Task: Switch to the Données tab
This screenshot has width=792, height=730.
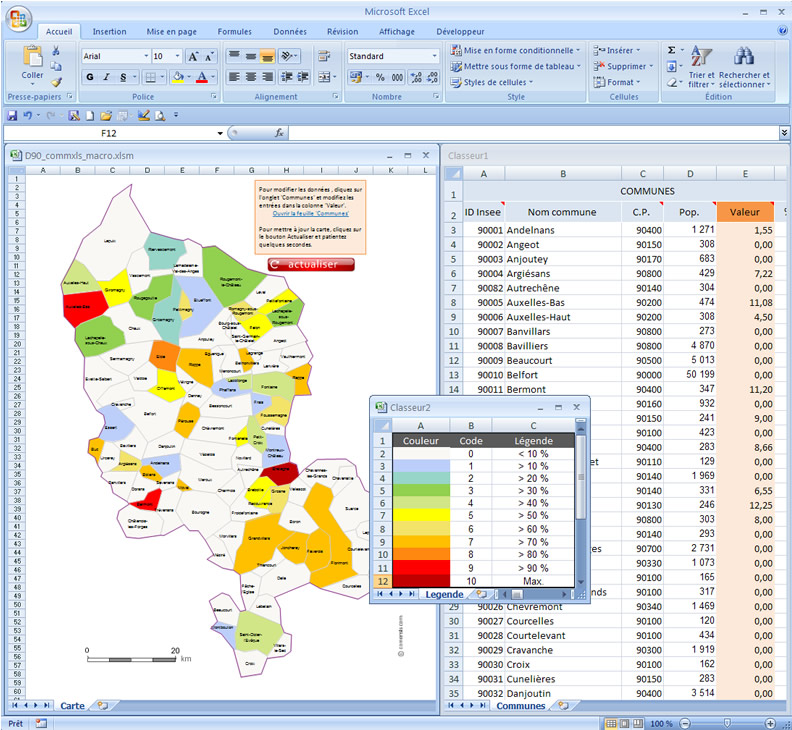Action: 290,31
